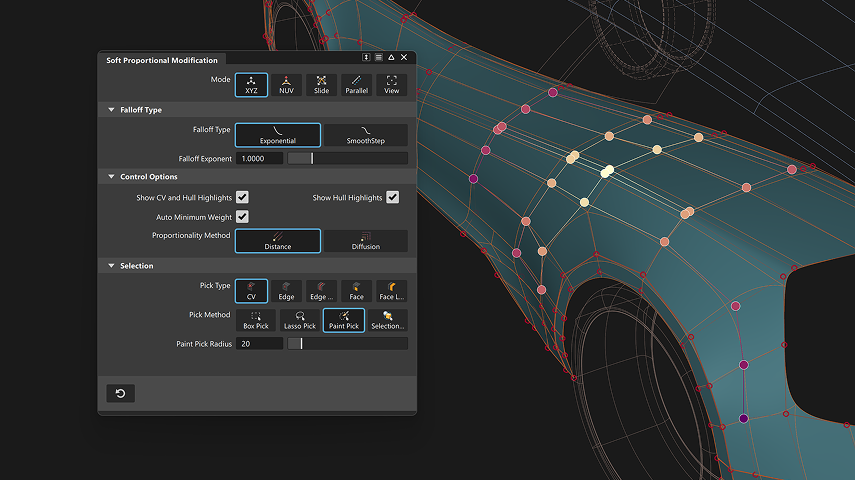Choose the Parallel mode icon
Image resolution: width=855 pixels, height=480 pixels.
pyautogui.click(x=356, y=85)
